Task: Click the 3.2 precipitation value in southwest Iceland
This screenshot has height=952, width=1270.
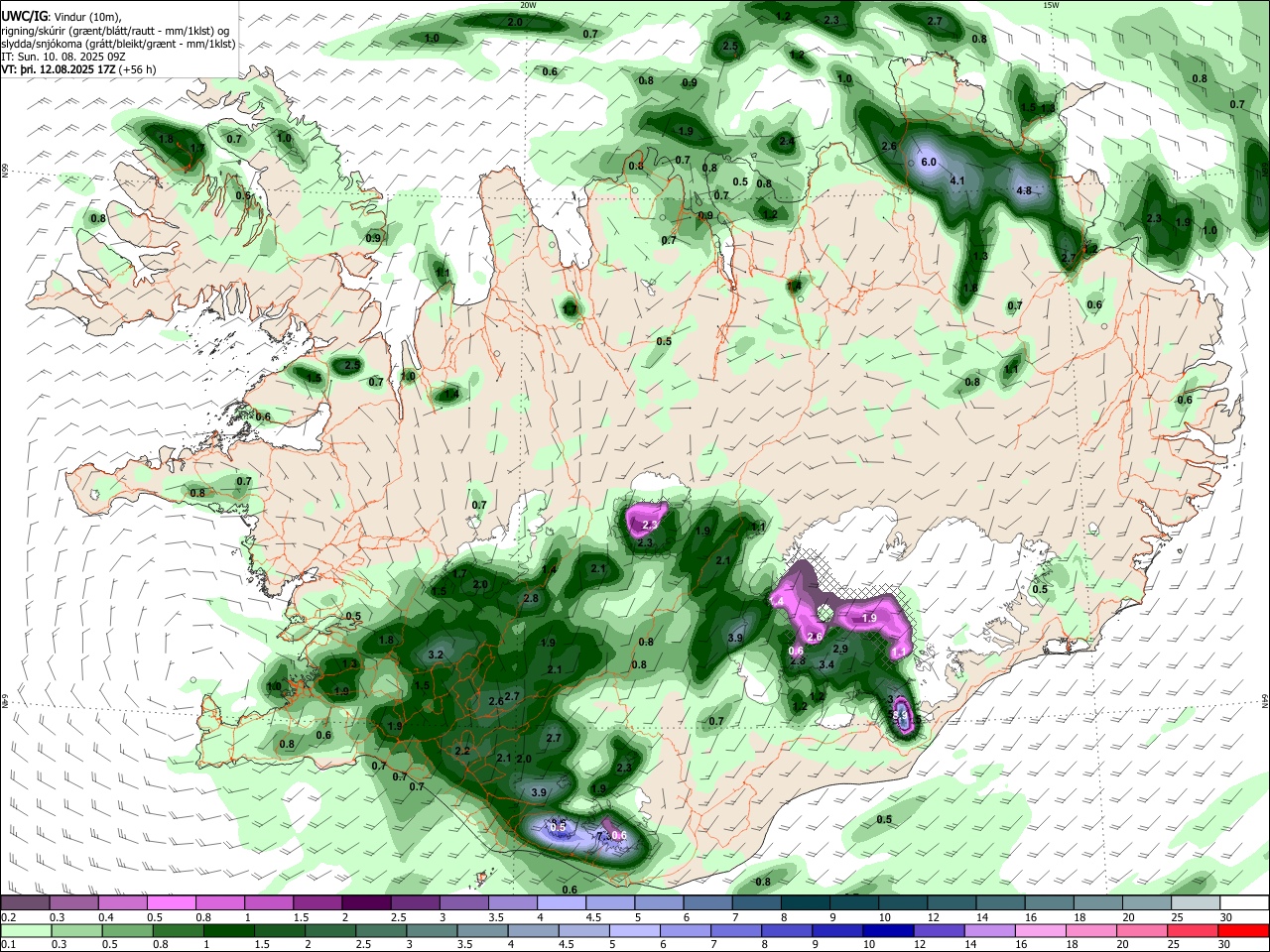Action: tap(436, 655)
